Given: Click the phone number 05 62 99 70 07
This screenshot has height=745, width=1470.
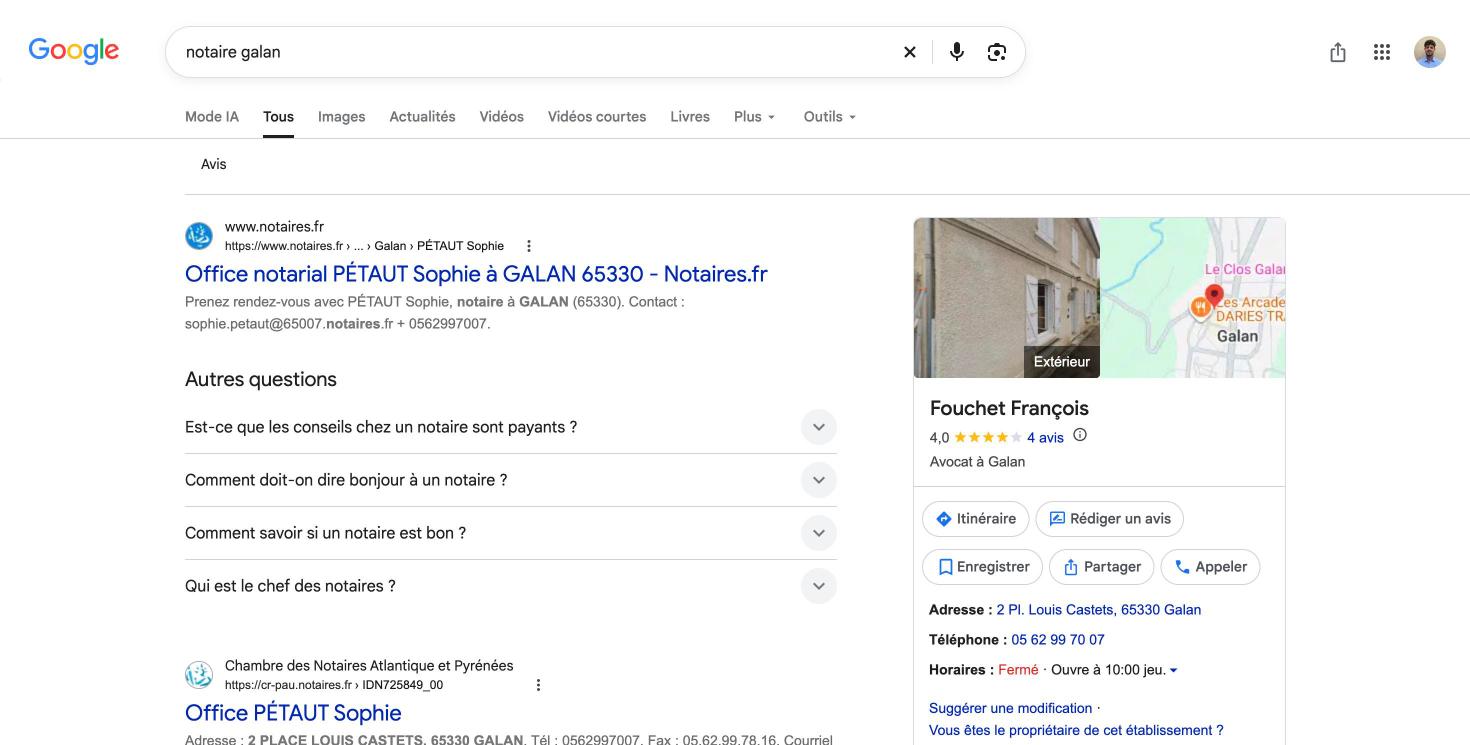Looking at the screenshot, I should coord(1058,640).
